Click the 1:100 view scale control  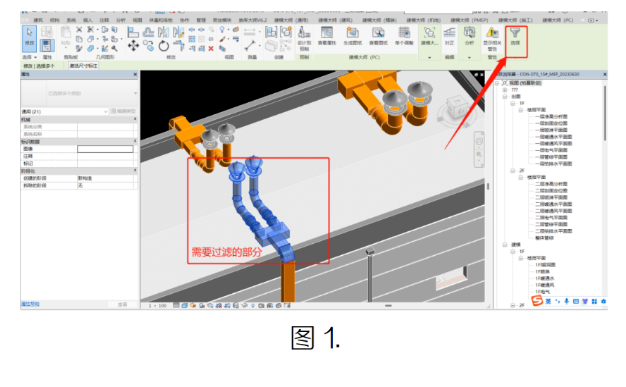157,306
